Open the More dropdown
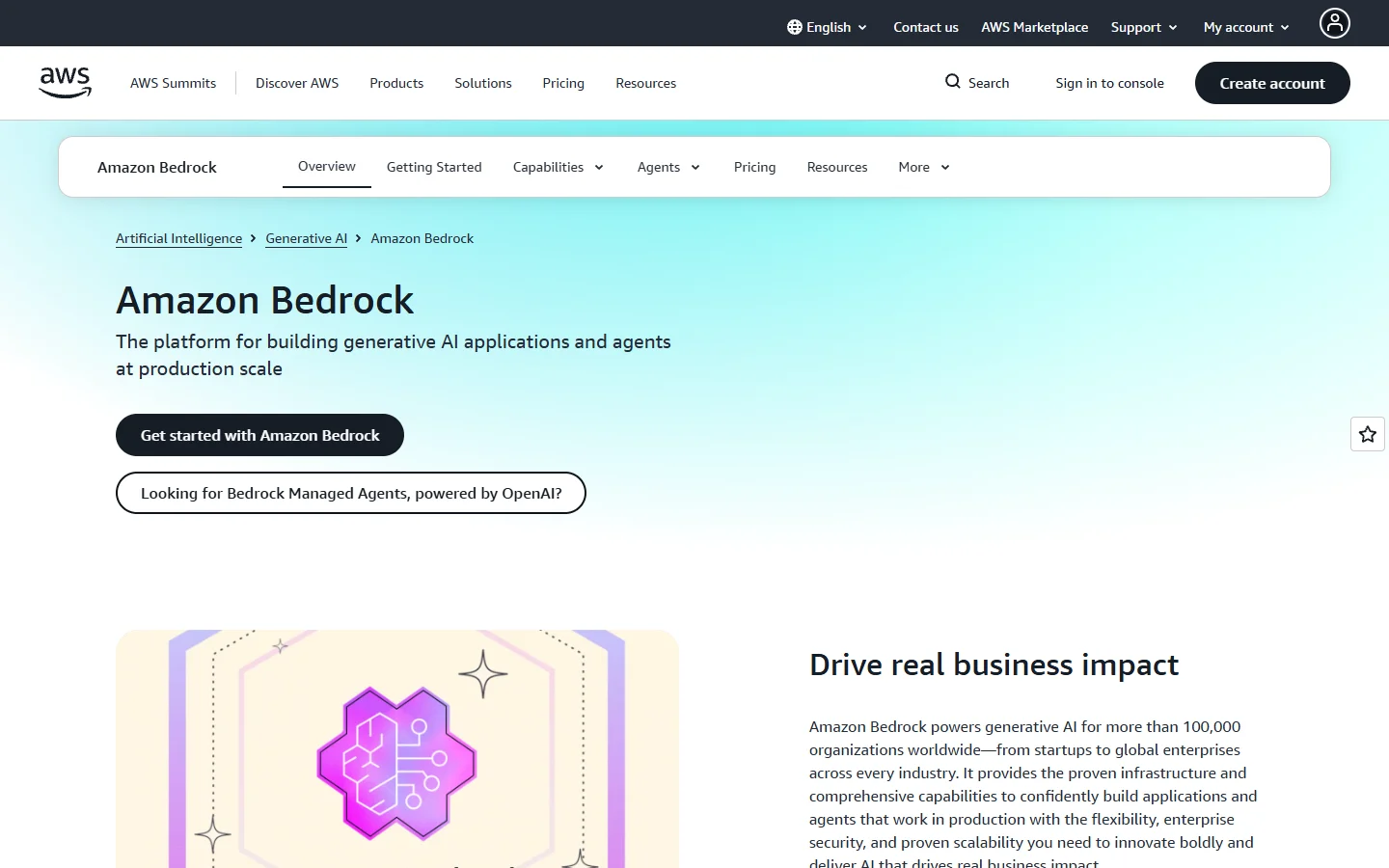Screen dimensions: 1389x868 924,167
